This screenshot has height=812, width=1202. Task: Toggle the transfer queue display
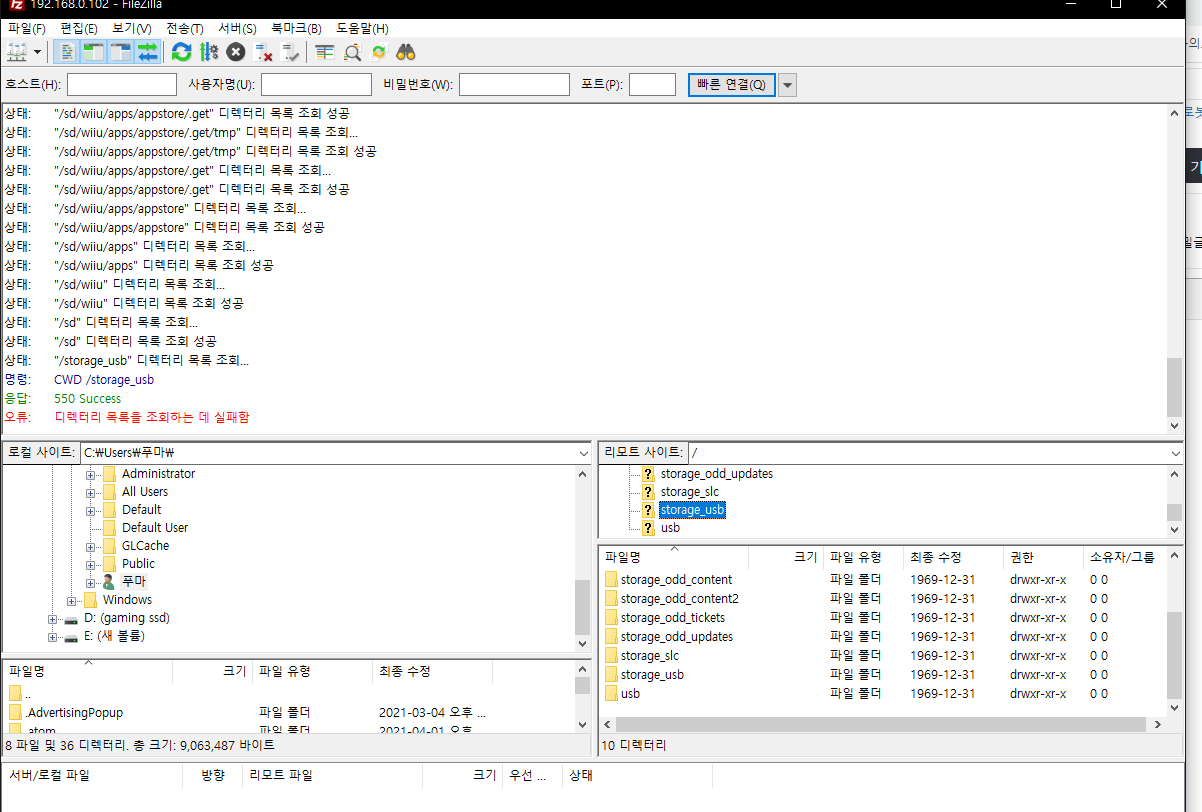coord(147,52)
